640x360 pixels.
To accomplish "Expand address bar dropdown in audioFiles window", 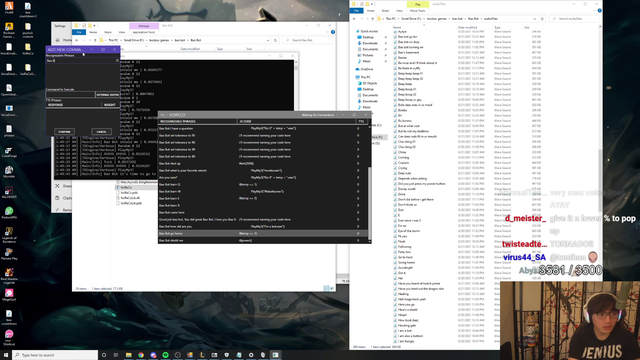I will click(x=535, y=19).
